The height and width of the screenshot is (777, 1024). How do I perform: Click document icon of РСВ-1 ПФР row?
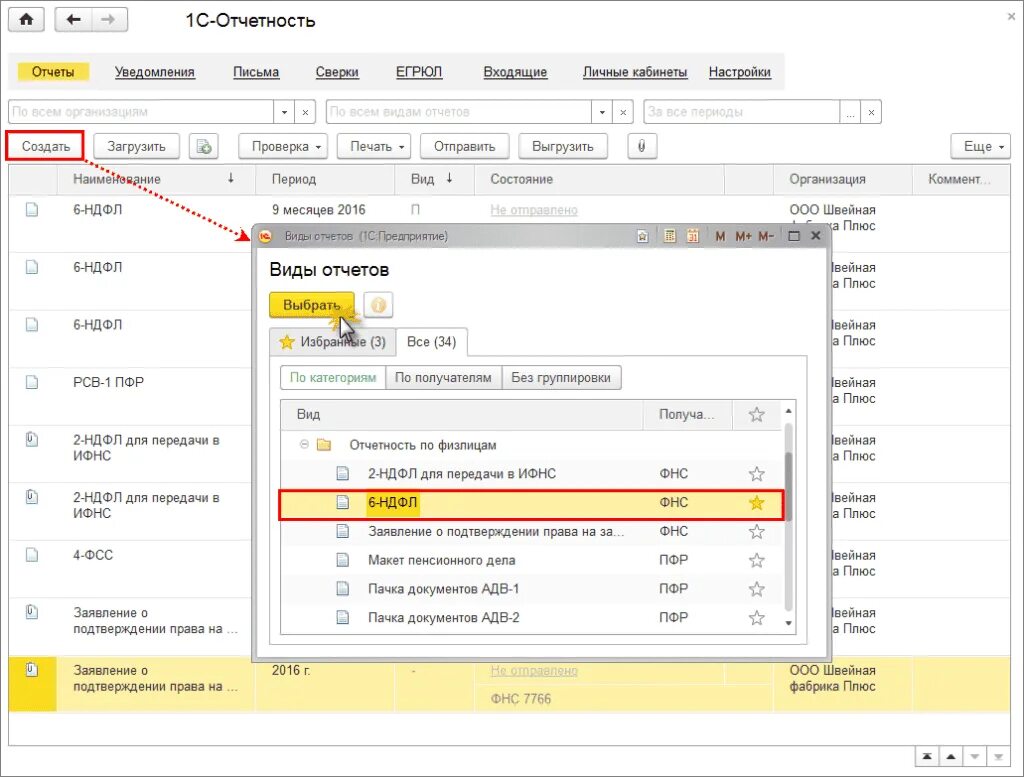[31, 382]
